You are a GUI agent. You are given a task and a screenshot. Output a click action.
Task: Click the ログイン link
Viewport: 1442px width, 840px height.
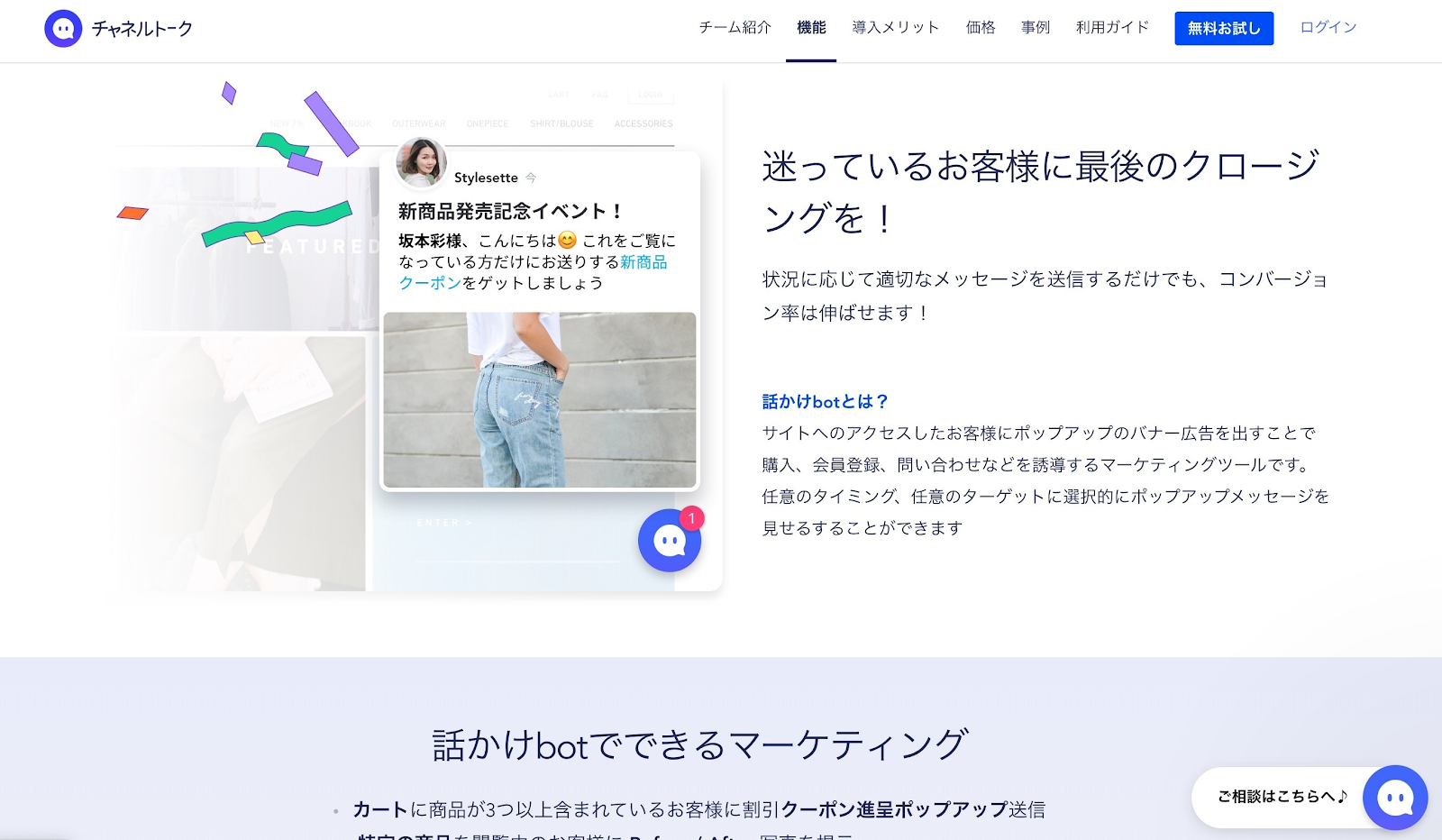click(x=1328, y=28)
